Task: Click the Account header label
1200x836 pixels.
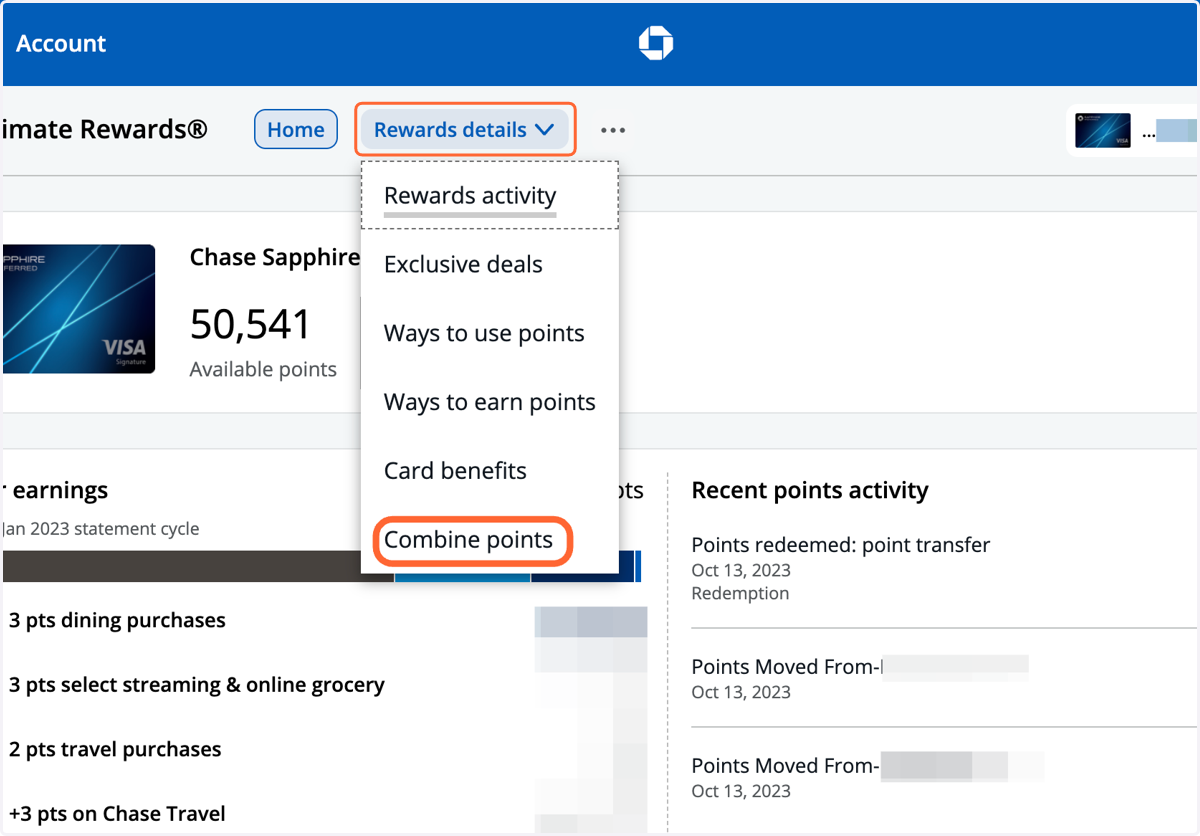Action: click(61, 43)
